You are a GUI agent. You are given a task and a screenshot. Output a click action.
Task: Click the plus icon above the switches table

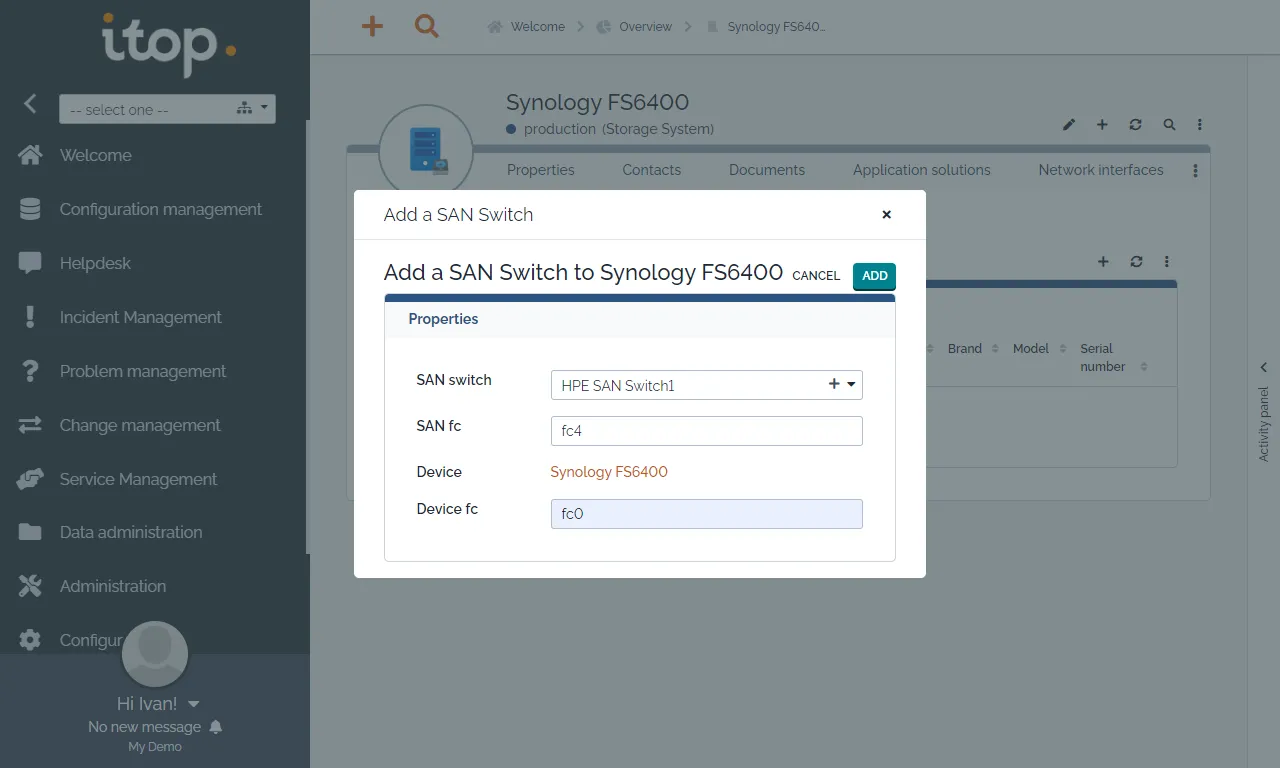(1103, 262)
